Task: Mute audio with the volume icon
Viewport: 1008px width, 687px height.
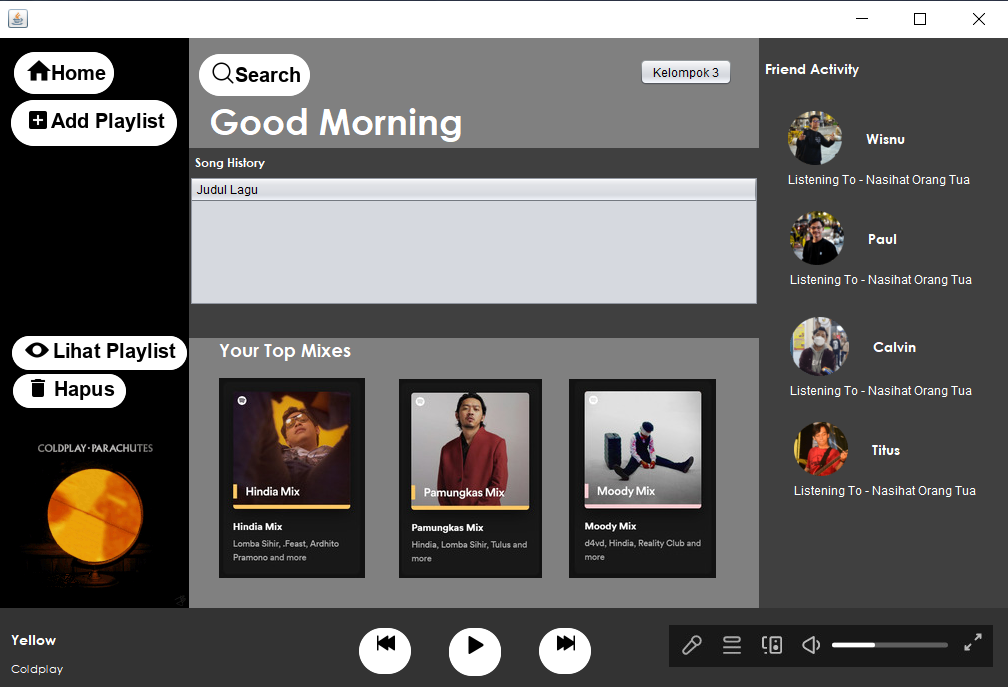Action: point(810,645)
